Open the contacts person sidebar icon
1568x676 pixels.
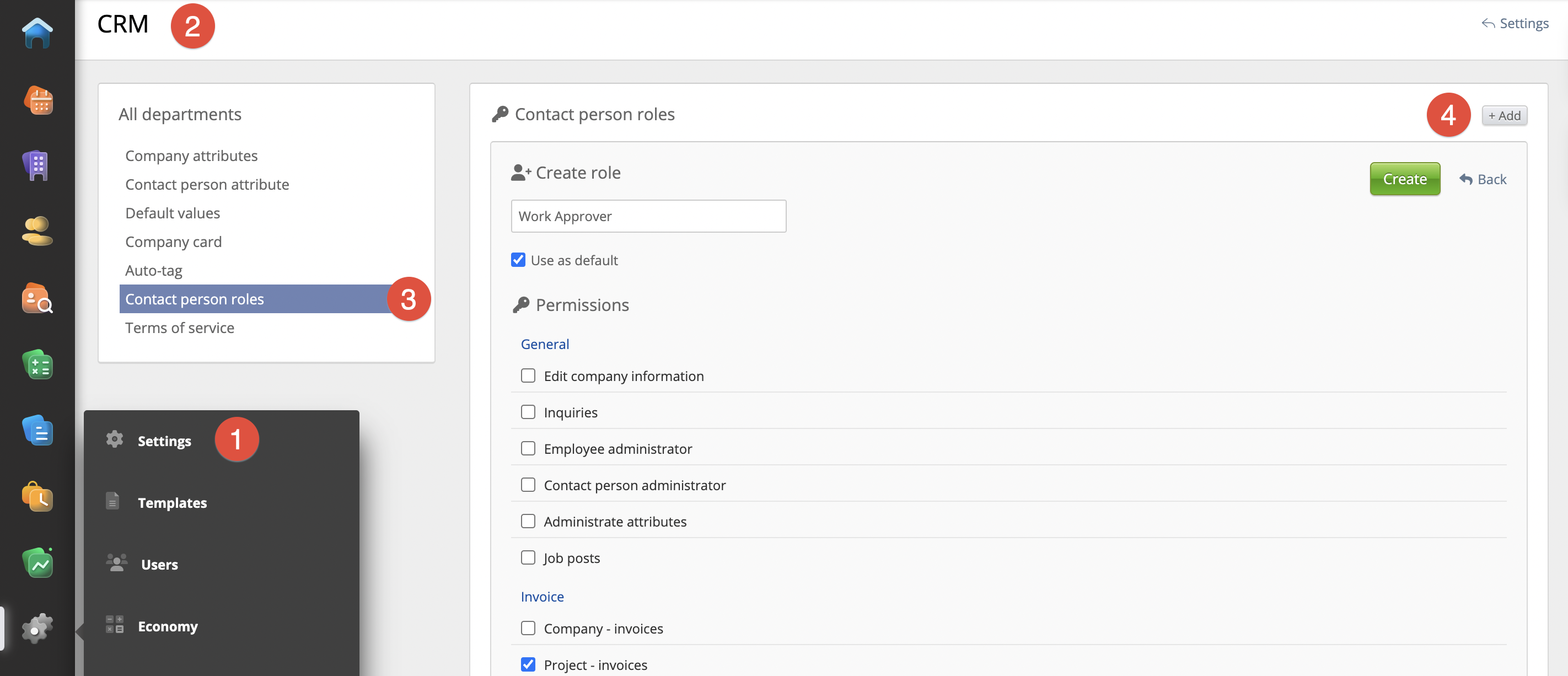pyautogui.click(x=37, y=232)
